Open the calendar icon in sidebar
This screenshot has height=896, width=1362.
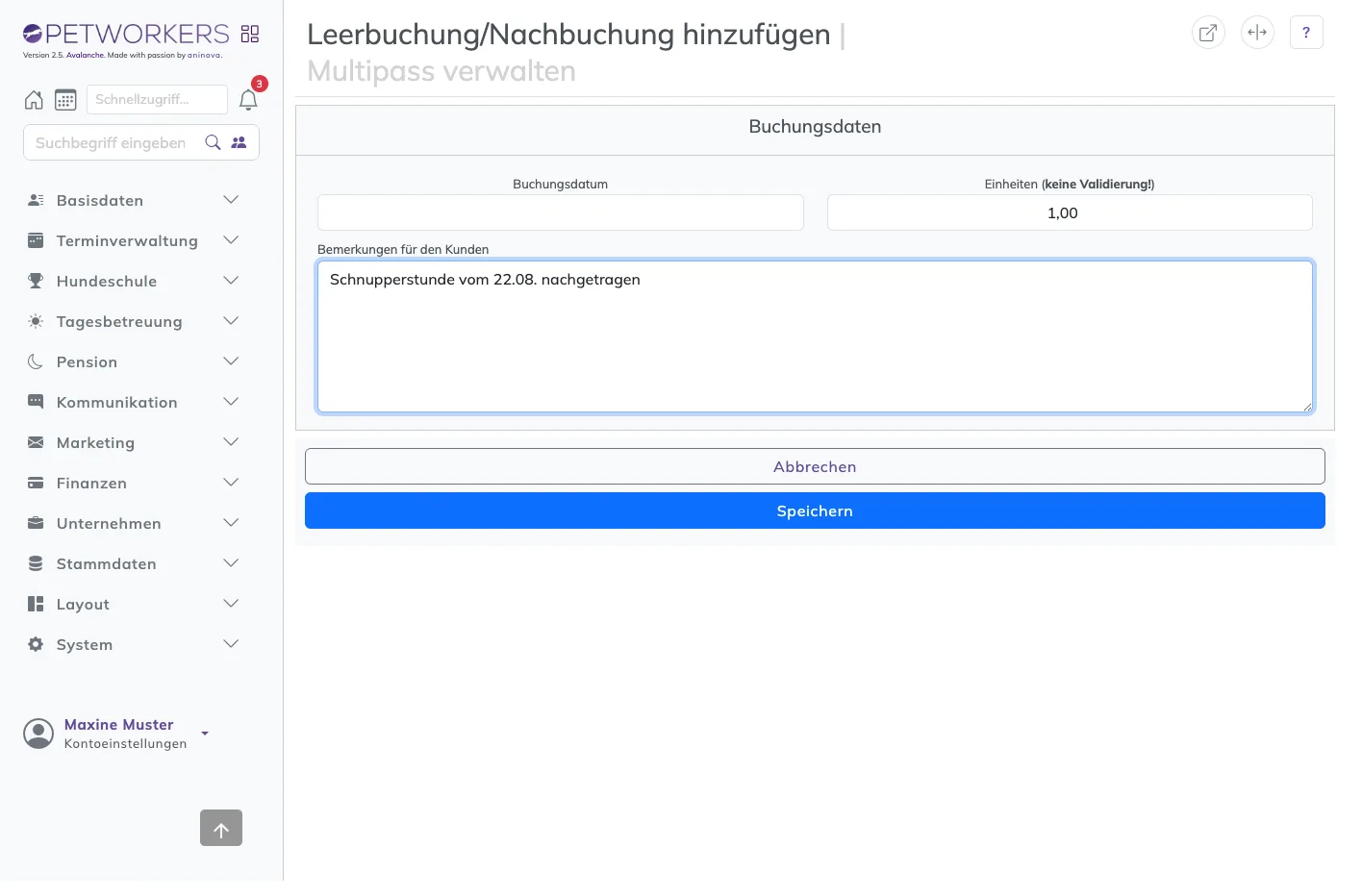click(65, 100)
